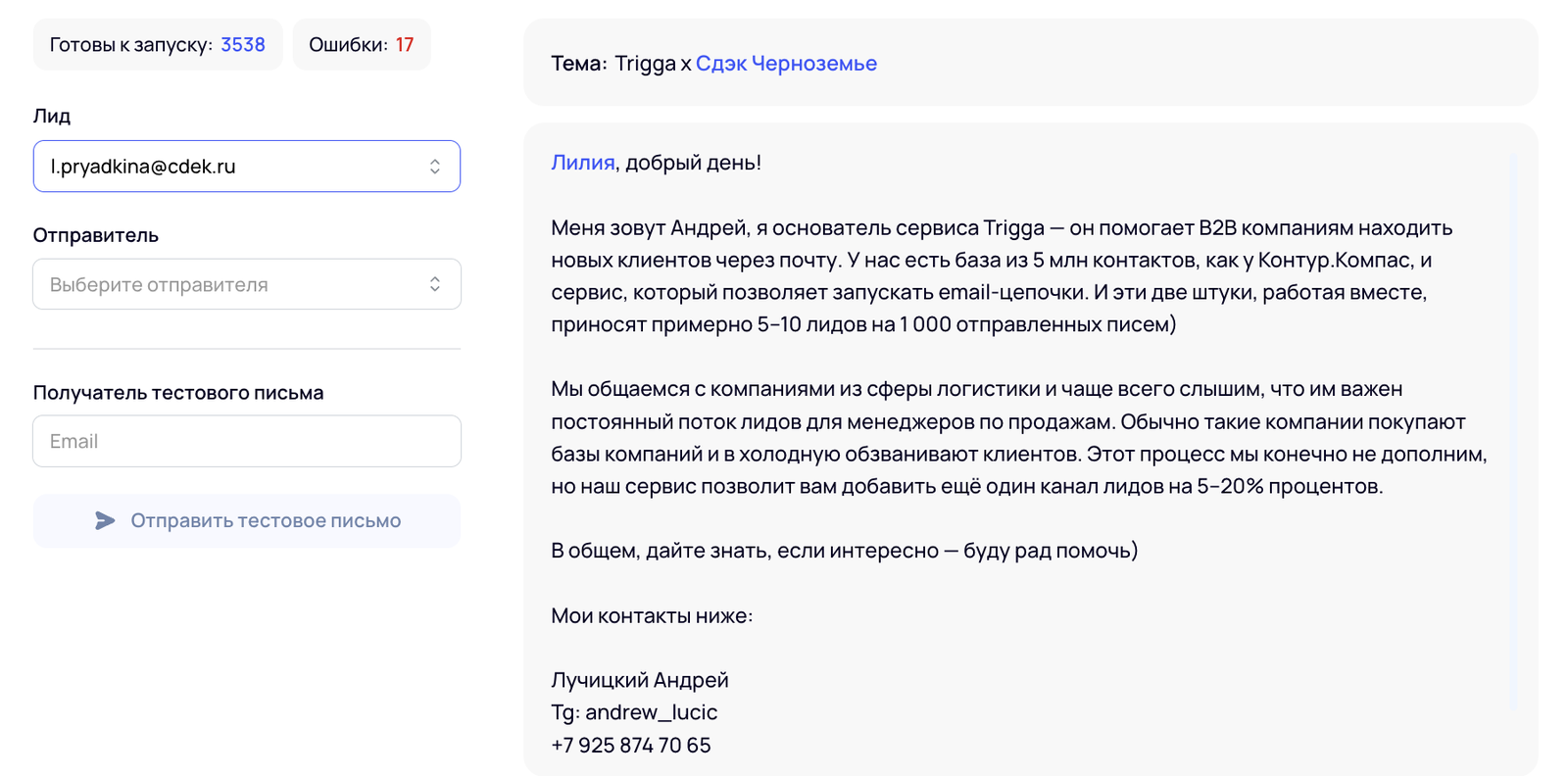1568x776 pixels.
Task: Click the Telegram handle "Tg: andrew_lucic"
Action: point(634,712)
